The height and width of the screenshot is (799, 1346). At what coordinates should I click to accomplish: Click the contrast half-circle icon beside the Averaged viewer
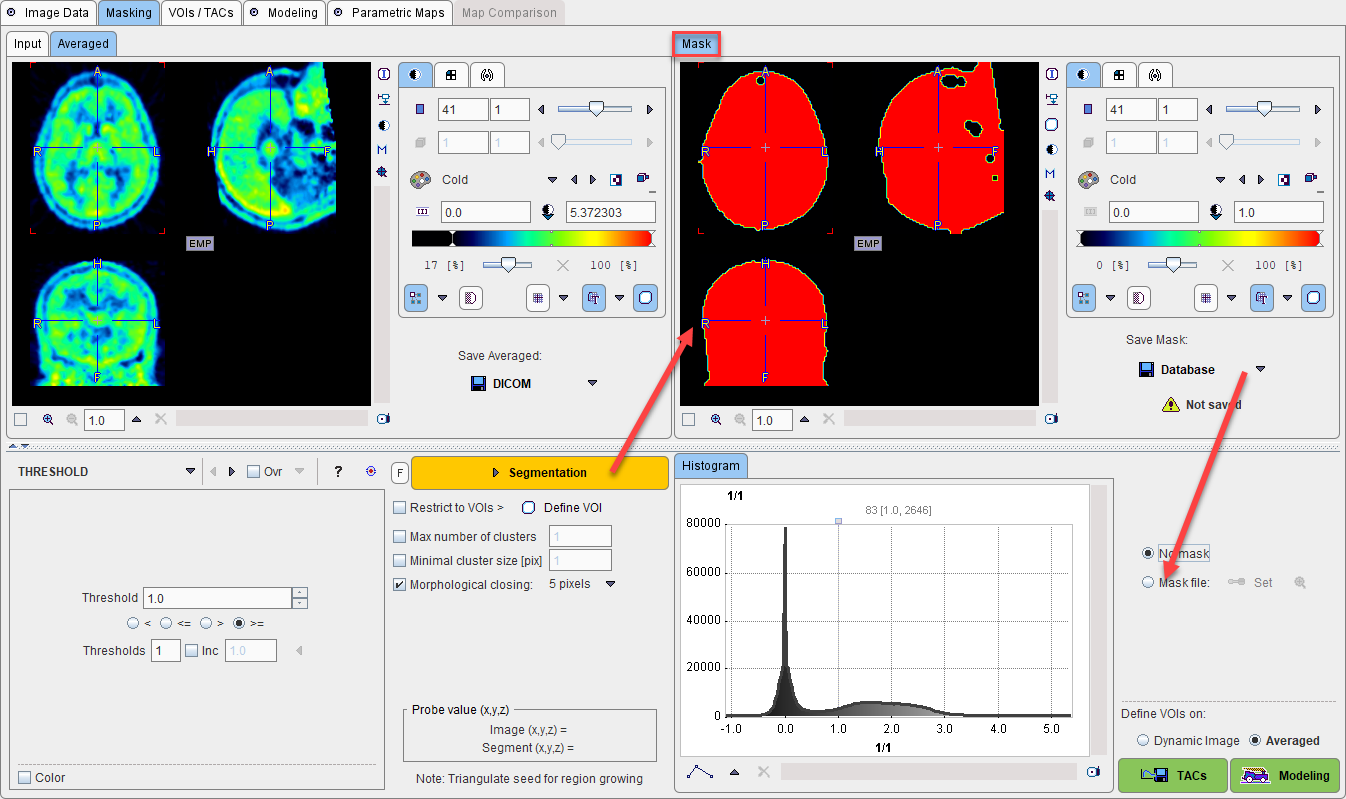[383, 125]
